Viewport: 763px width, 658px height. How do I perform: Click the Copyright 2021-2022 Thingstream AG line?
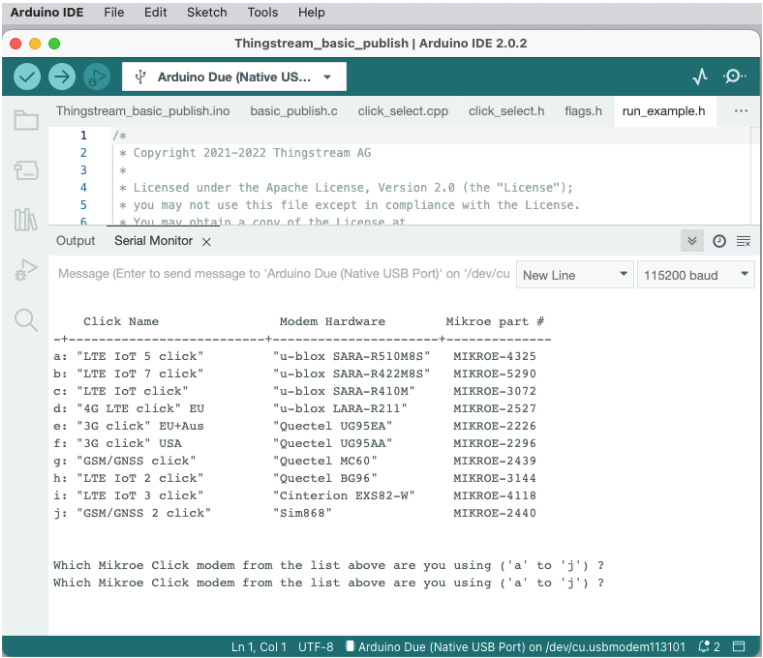[x=245, y=153]
